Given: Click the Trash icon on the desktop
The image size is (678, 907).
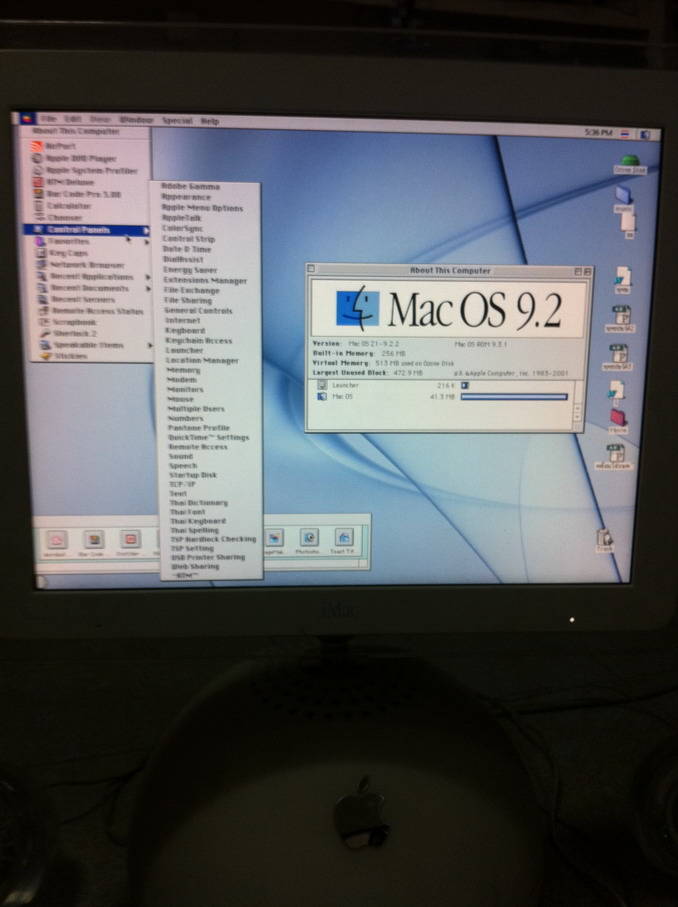Looking at the screenshot, I should coord(603,539).
